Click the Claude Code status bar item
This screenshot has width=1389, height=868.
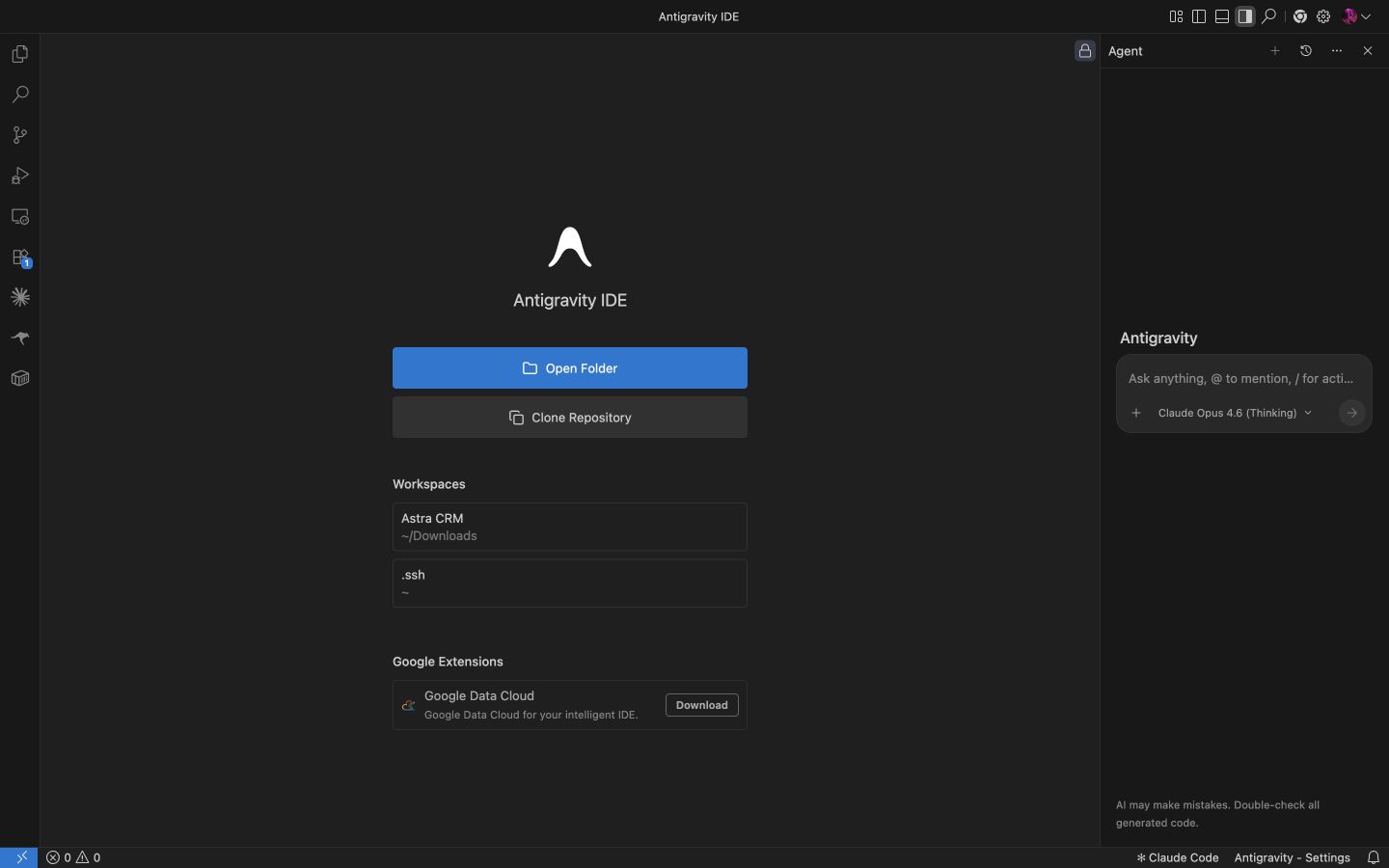tap(1178, 857)
